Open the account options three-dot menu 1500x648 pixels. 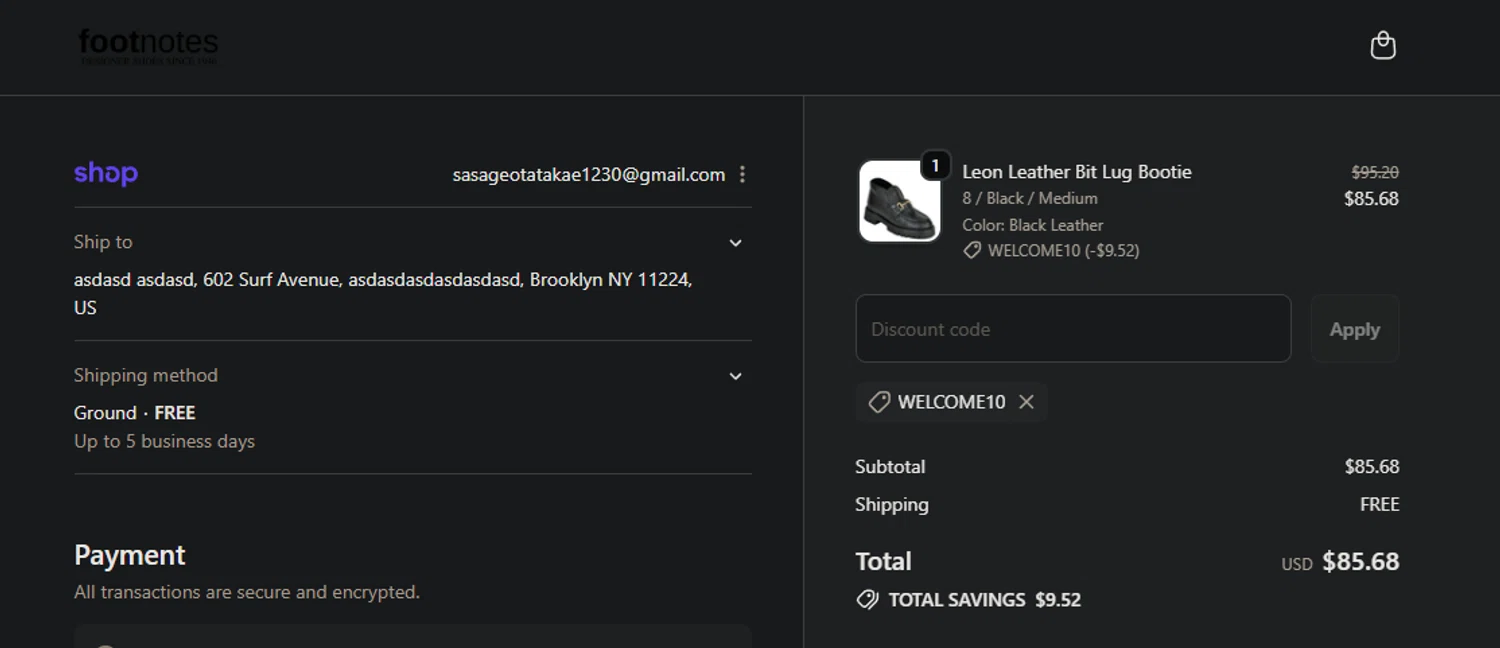click(742, 175)
